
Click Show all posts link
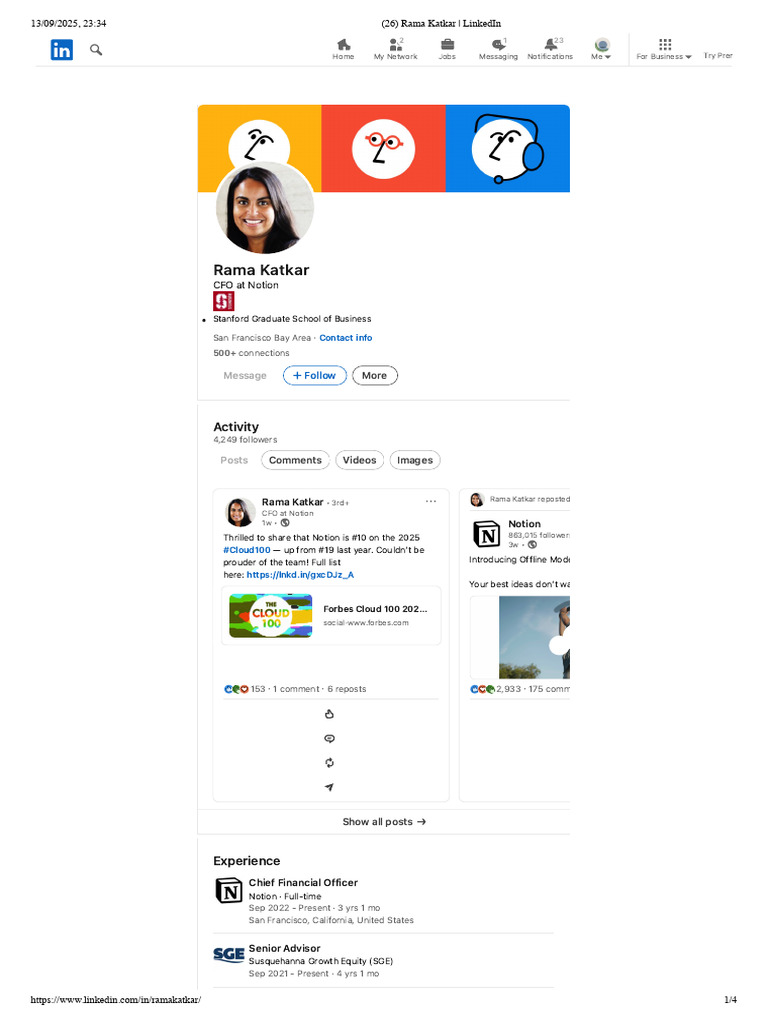[x=384, y=822]
